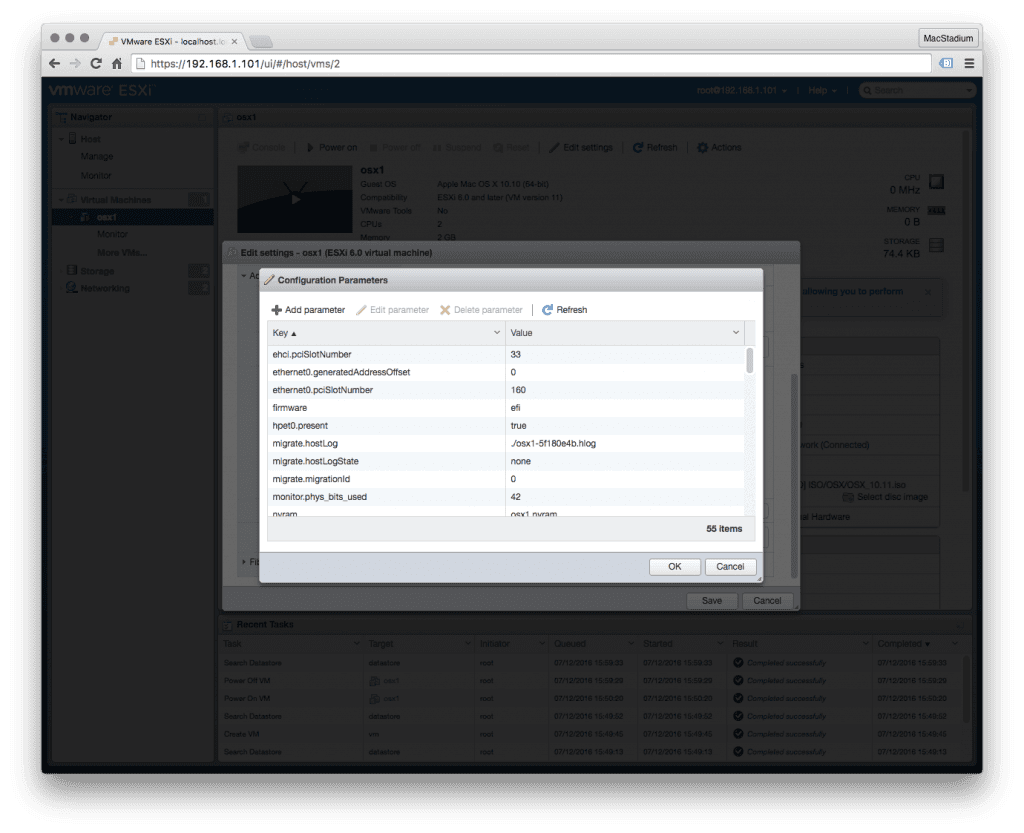Open the Value column dropdown
The width and height of the screenshot is (1024, 833).
[737, 332]
